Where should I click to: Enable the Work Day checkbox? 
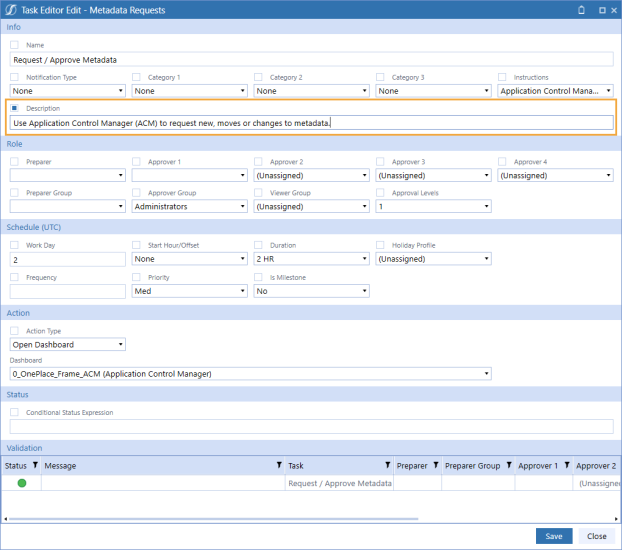(14, 245)
